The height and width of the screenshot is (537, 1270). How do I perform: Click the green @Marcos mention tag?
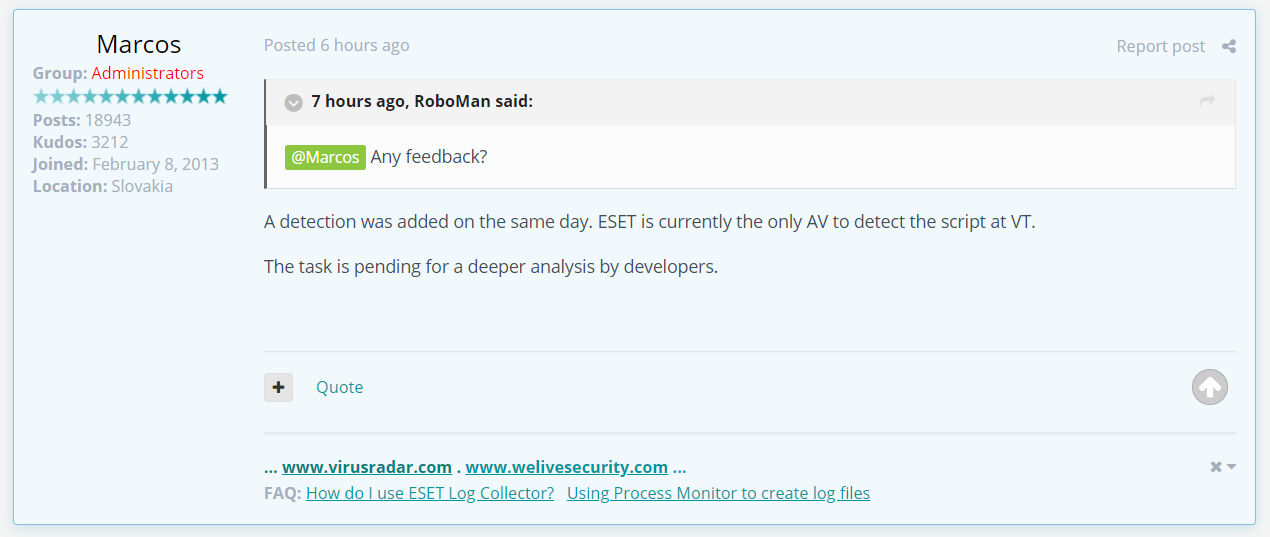point(325,157)
